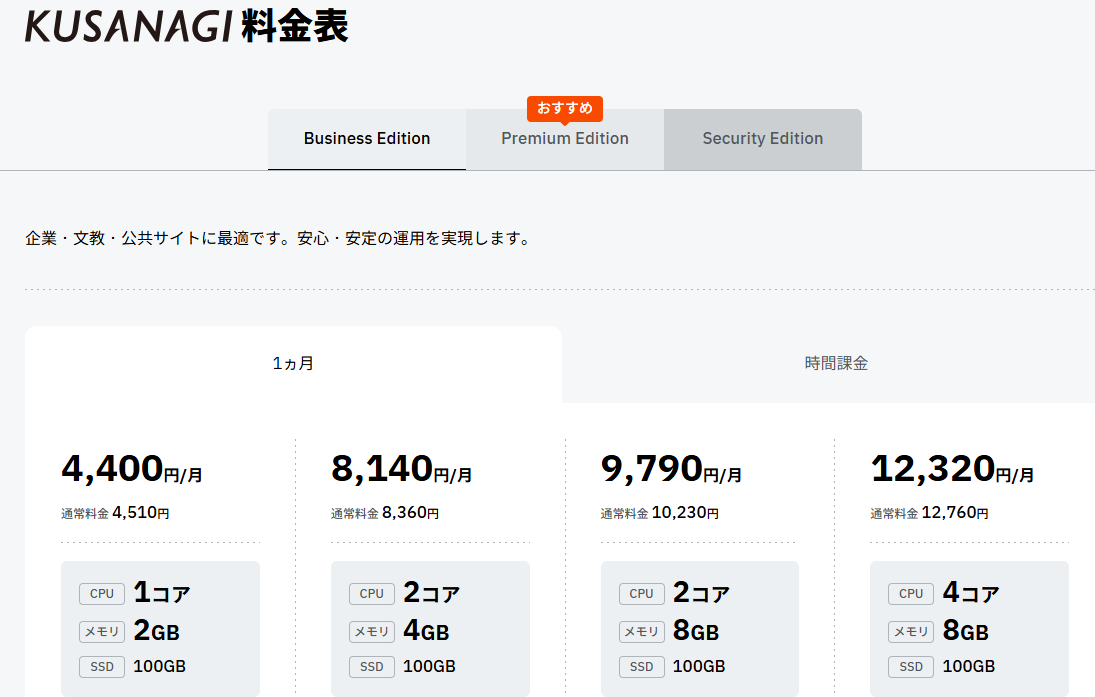
Task: Click the メモリ label in the 9,790円 plan
Action: (641, 631)
